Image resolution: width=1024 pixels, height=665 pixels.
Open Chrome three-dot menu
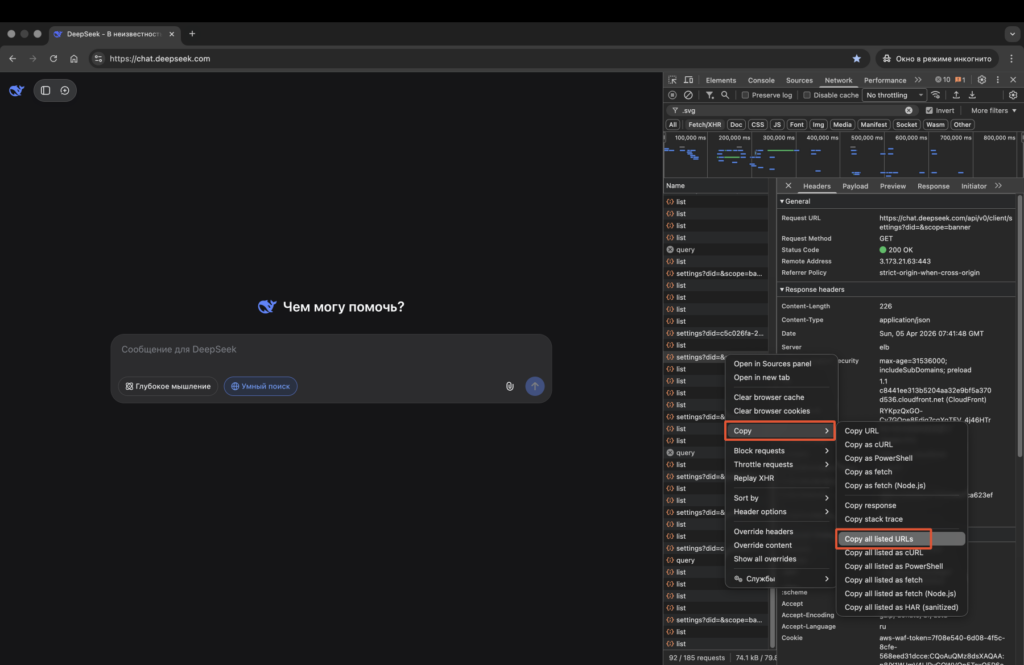(x=1012, y=59)
